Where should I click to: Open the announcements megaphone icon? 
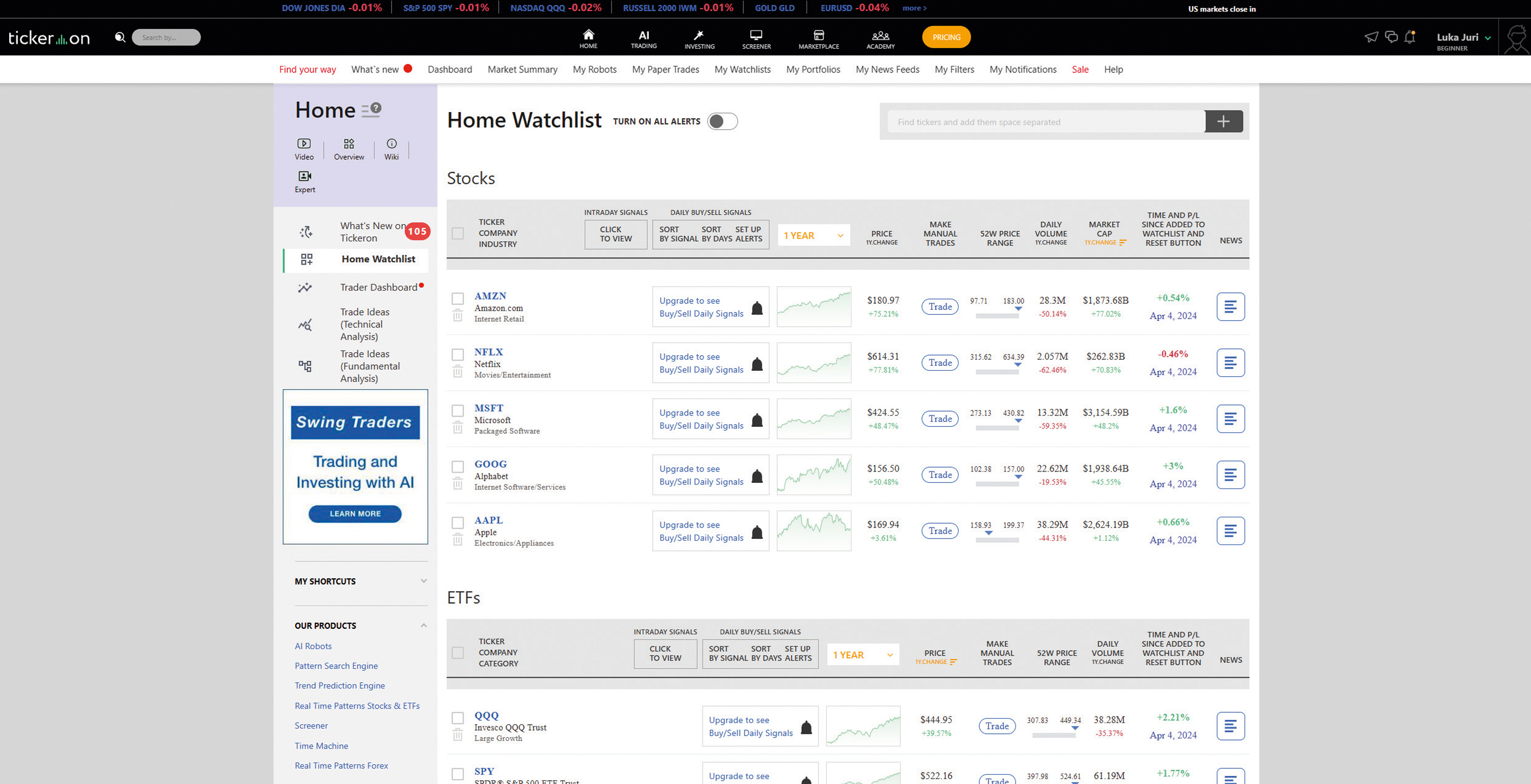pyautogui.click(x=1370, y=38)
